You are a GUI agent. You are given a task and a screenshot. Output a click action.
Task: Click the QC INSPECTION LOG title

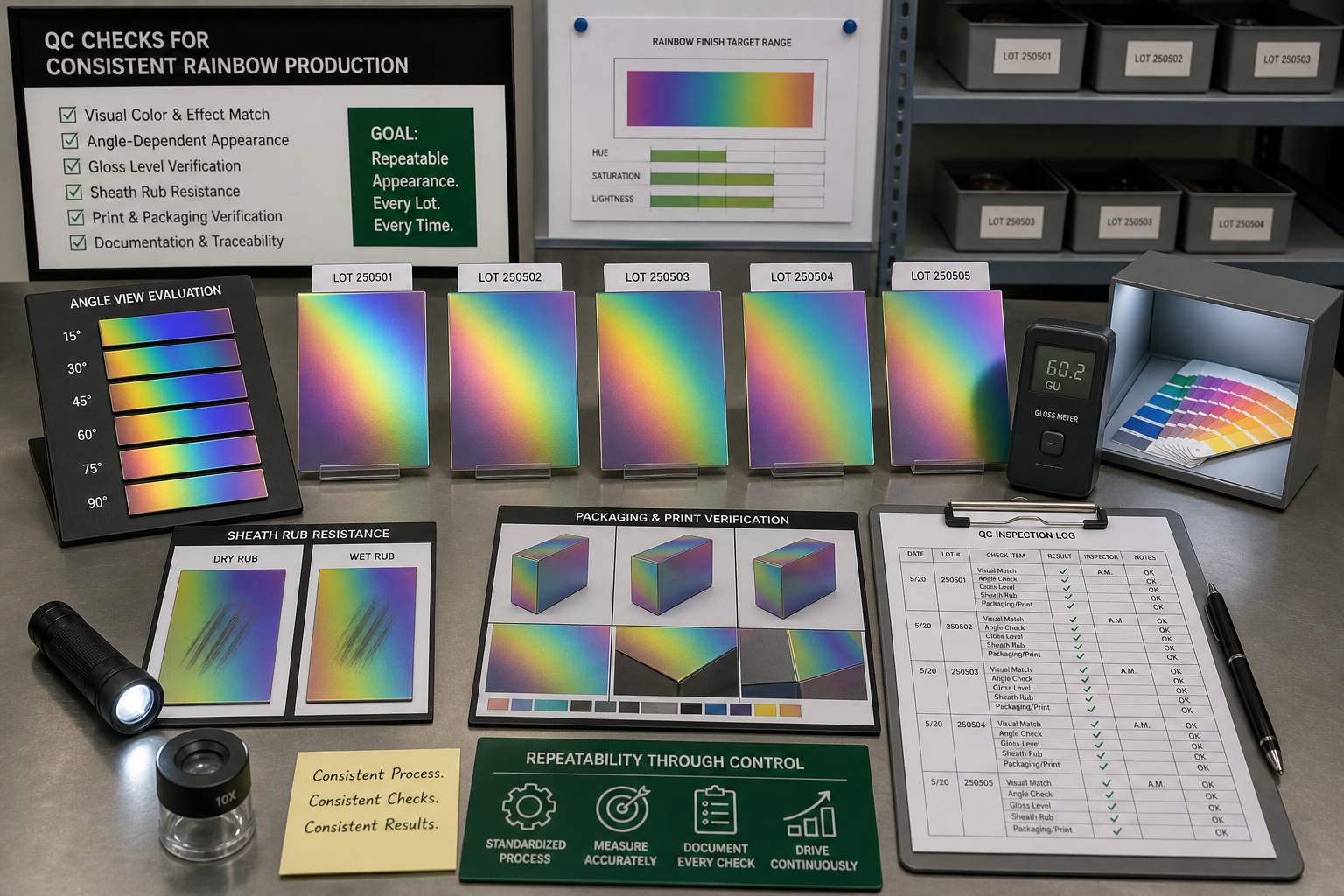[x=1026, y=535]
